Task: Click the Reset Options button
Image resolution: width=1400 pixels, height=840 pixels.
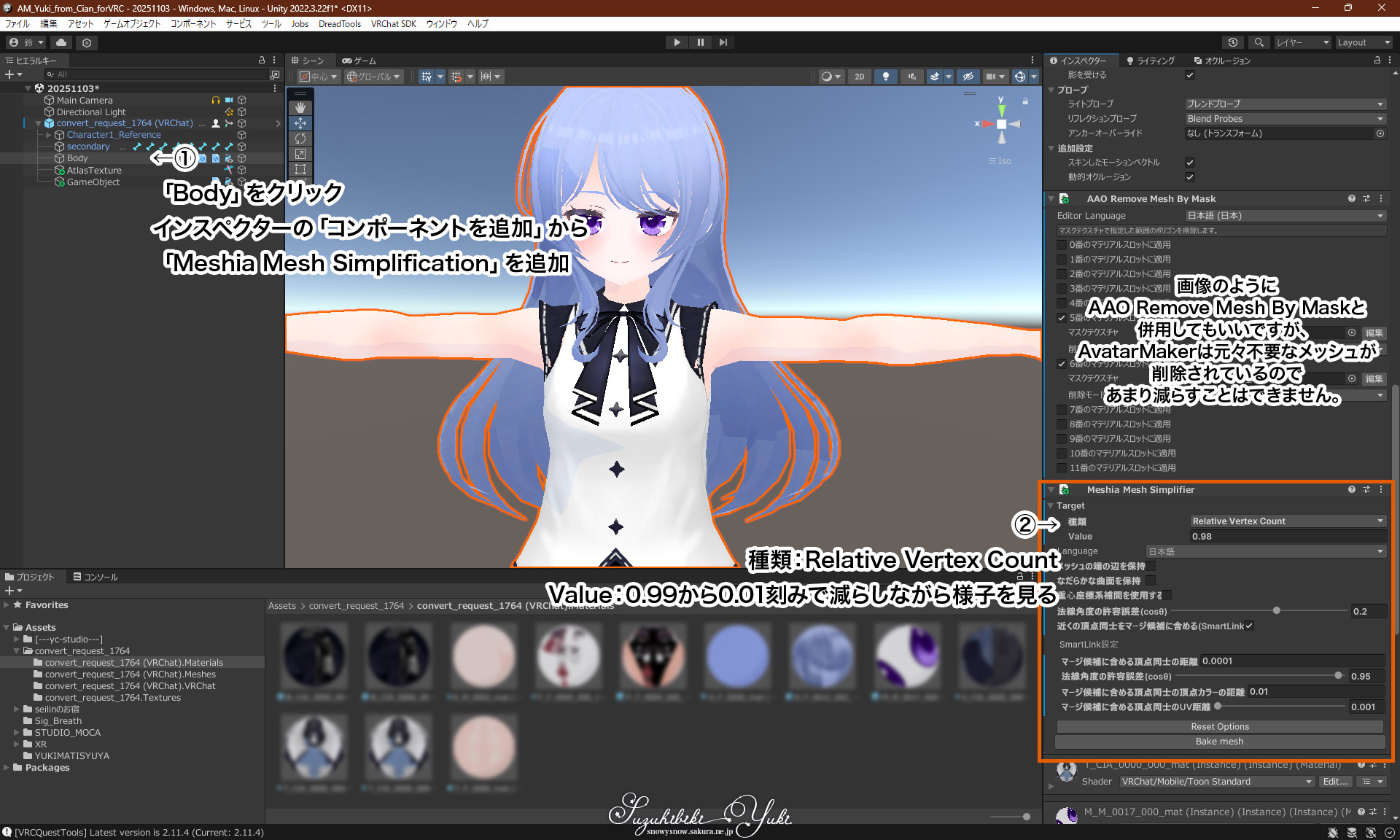Action: pyautogui.click(x=1219, y=727)
